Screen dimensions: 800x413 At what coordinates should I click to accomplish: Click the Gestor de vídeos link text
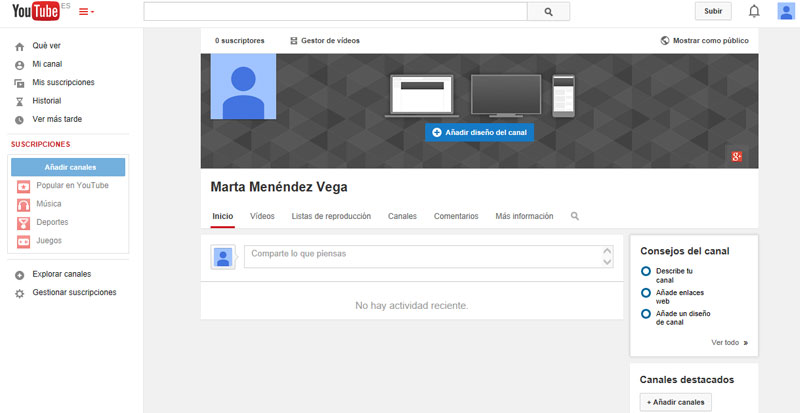click(x=330, y=40)
